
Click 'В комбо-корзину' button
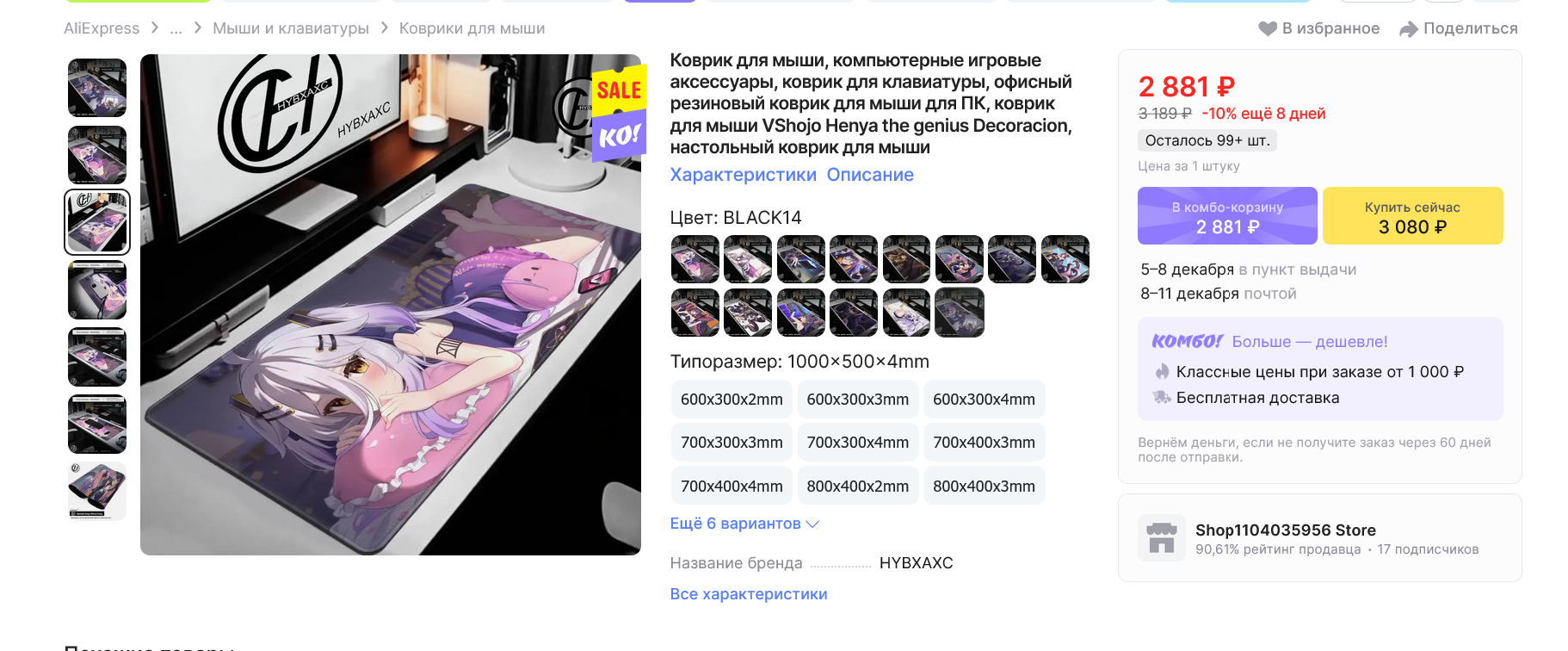click(1227, 216)
